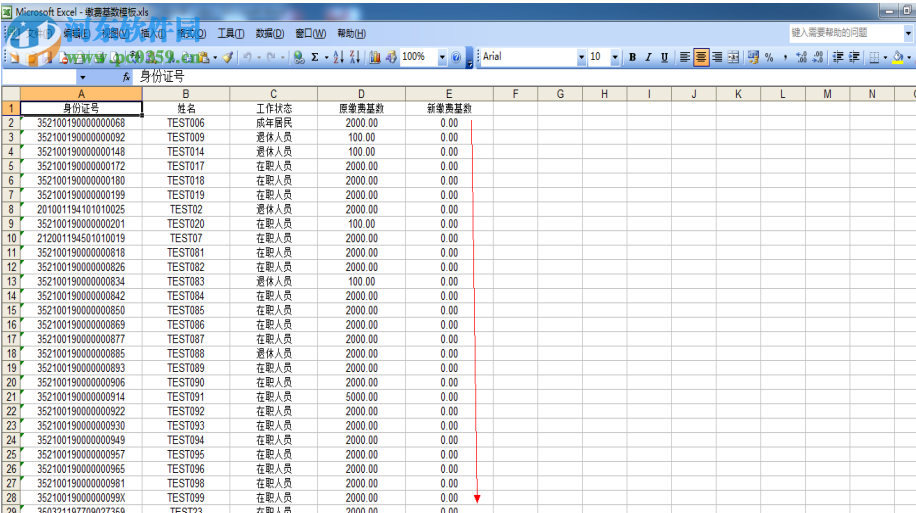Click the AutoSum sigma icon
The height and width of the screenshot is (513, 916).
coord(314,57)
